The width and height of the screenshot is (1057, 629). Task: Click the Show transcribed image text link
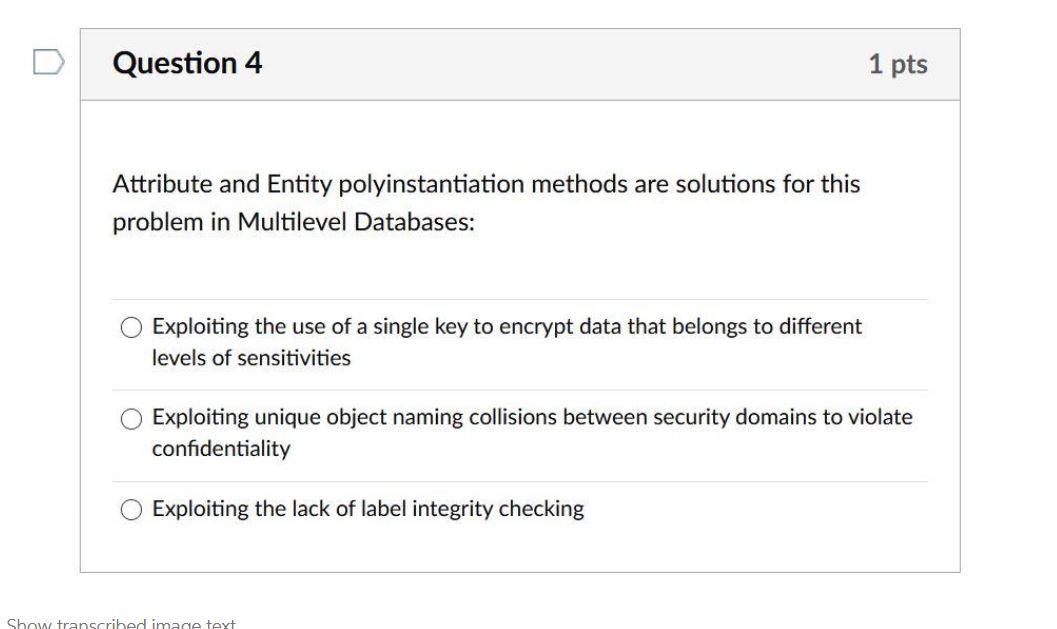coord(118,622)
